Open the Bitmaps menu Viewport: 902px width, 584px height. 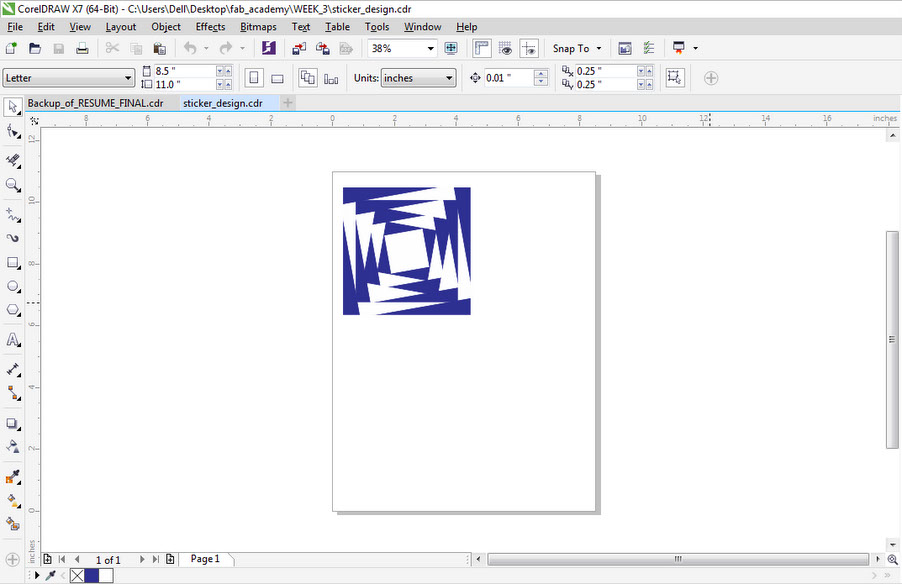(258, 26)
